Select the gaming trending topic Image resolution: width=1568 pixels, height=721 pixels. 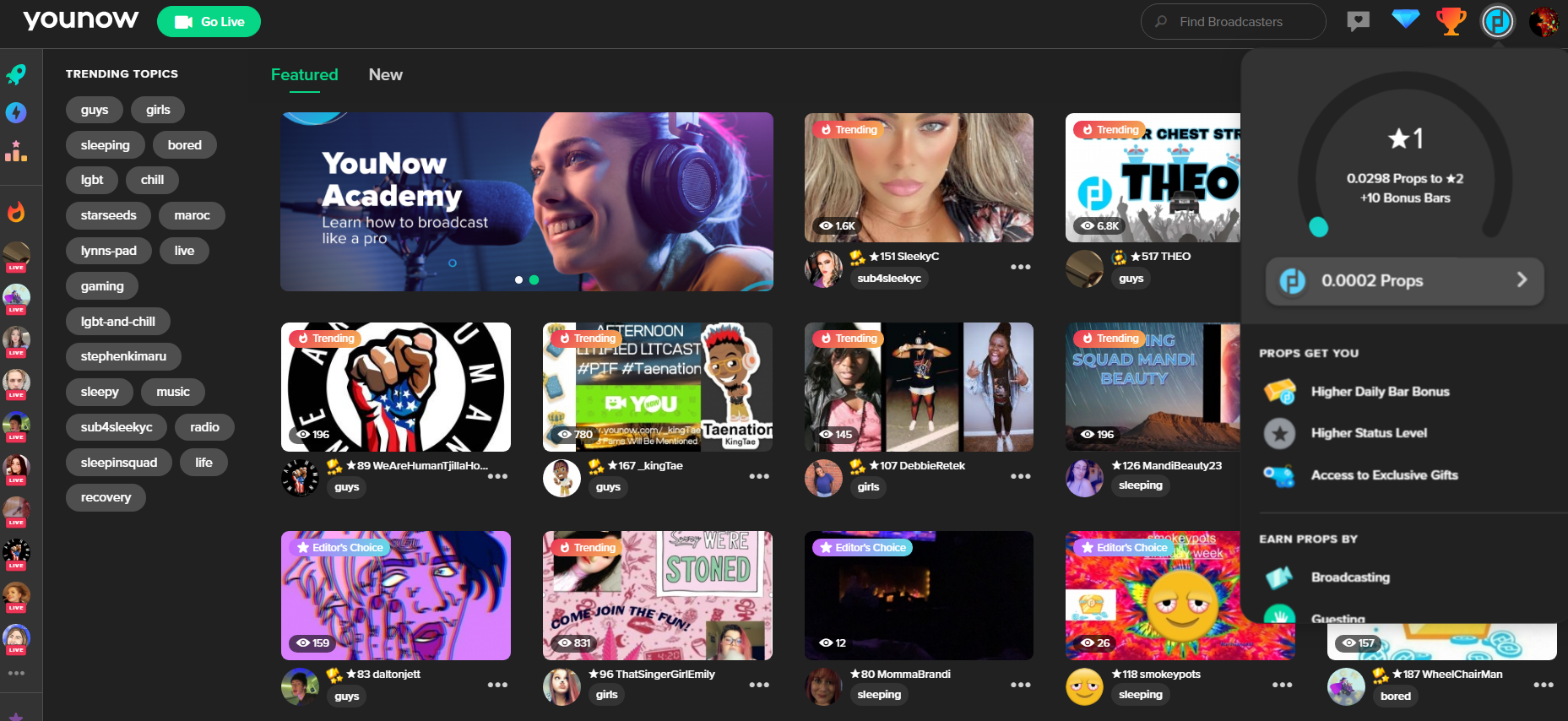tap(102, 286)
